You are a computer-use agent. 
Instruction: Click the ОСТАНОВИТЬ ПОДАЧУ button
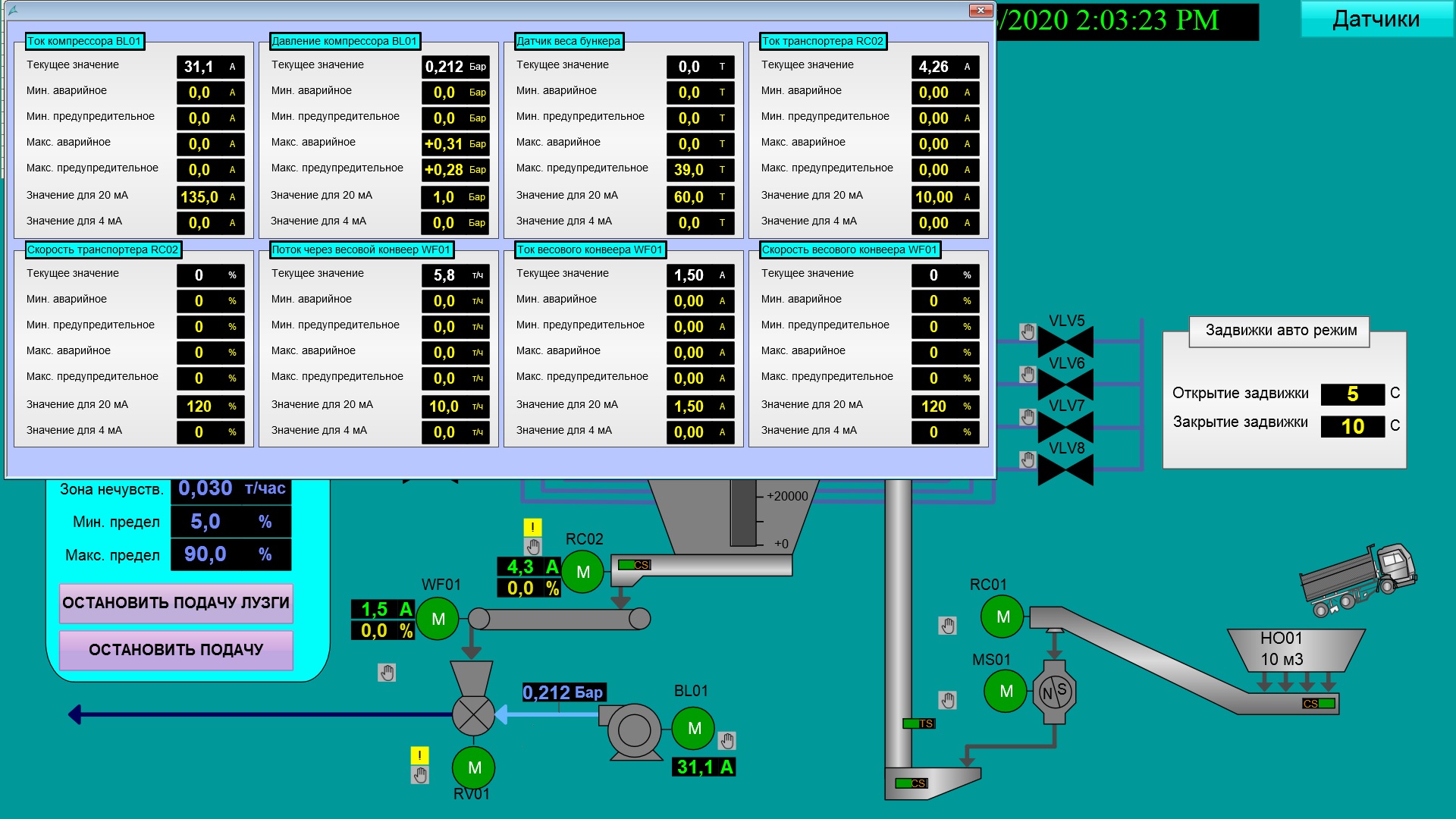coord(176,650)
